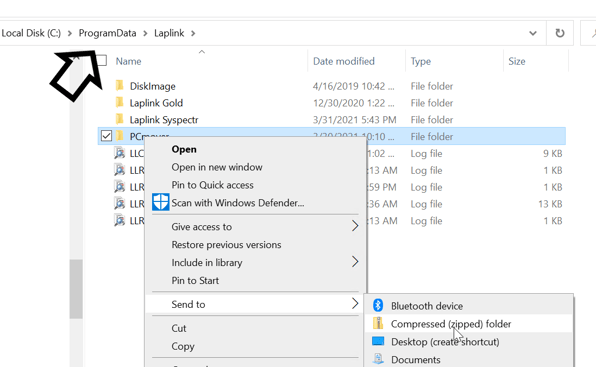Tick the select-all checkbox next to Name

(x=101, y=61)
